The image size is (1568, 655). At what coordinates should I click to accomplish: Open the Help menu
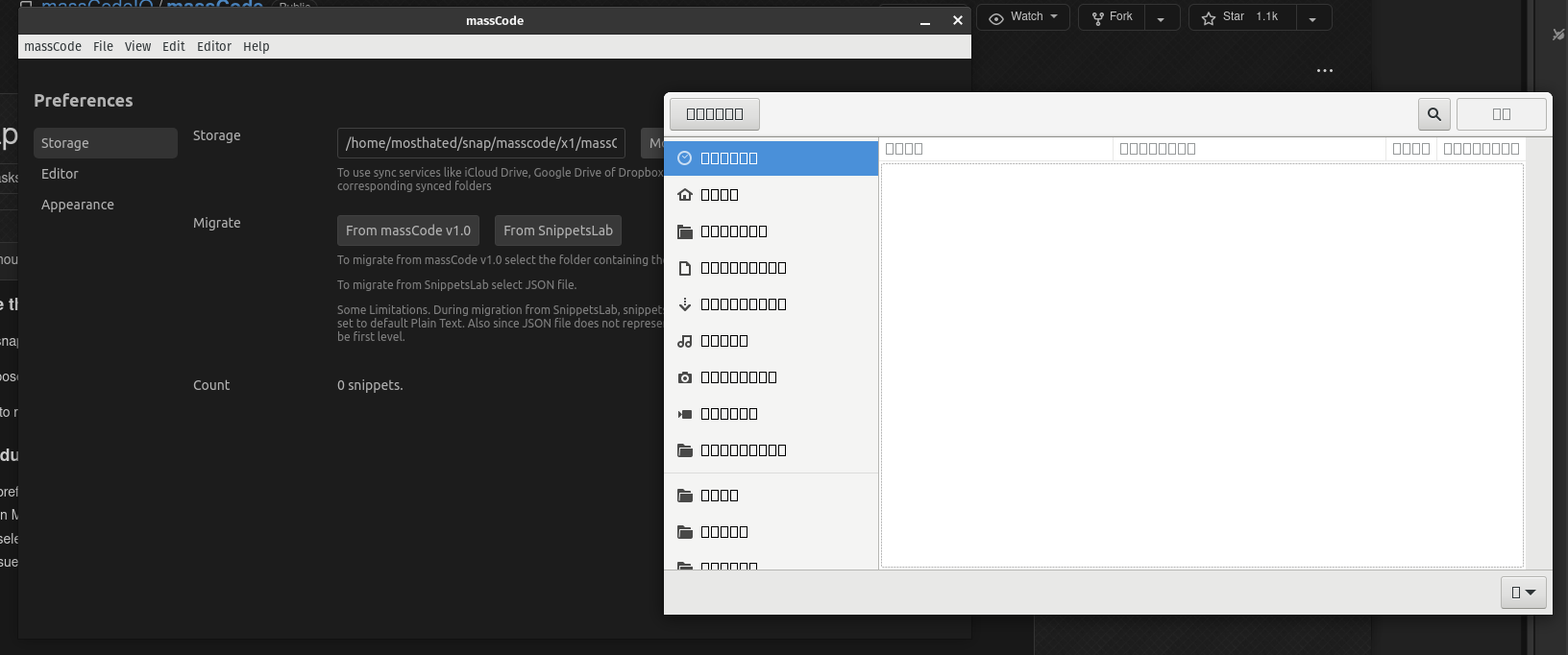[256, 46]
